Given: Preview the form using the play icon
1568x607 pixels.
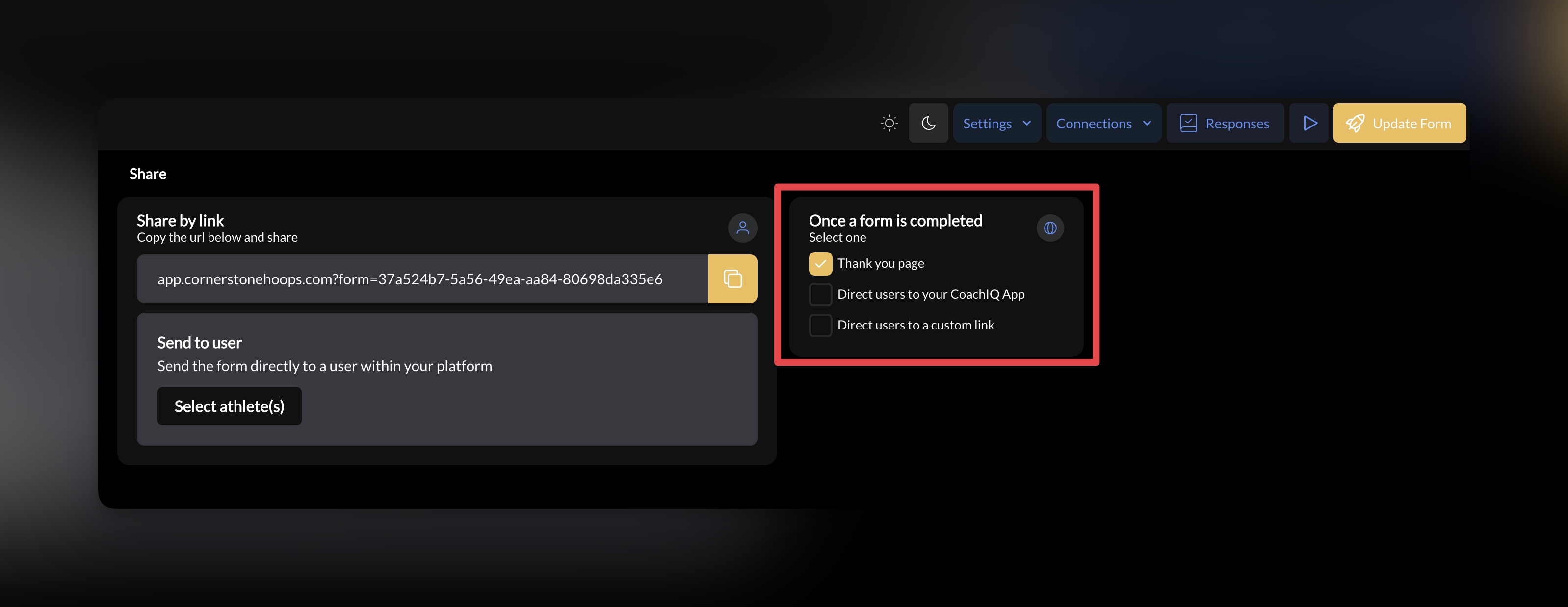Looking at the screenshot, I should coord(1308,123).
